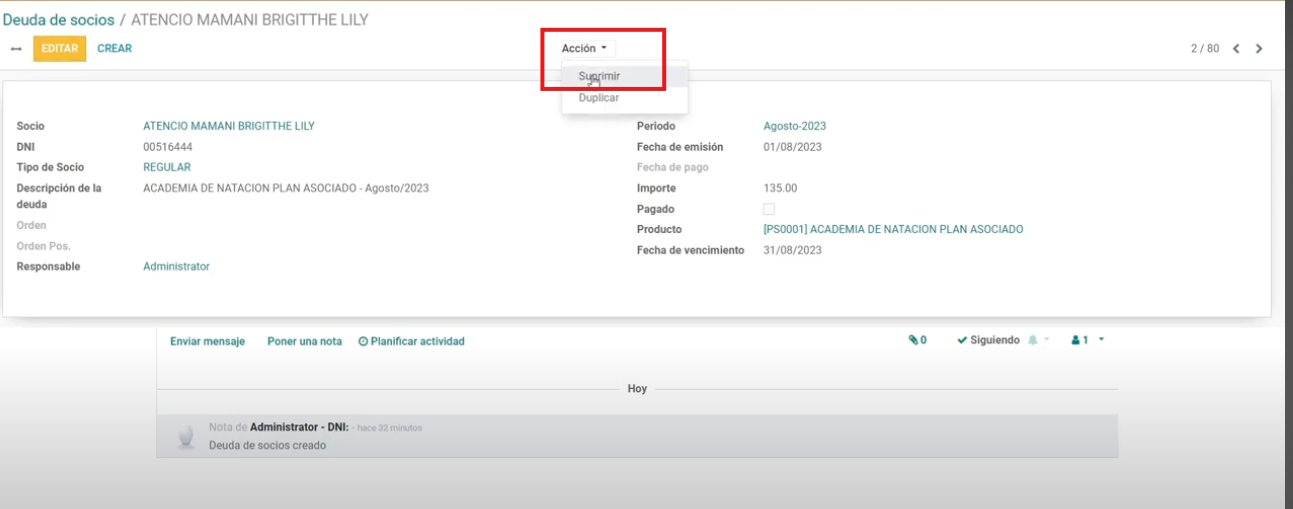Expand the followers dropdown caret beside number 1

(x=1101, y=340)
